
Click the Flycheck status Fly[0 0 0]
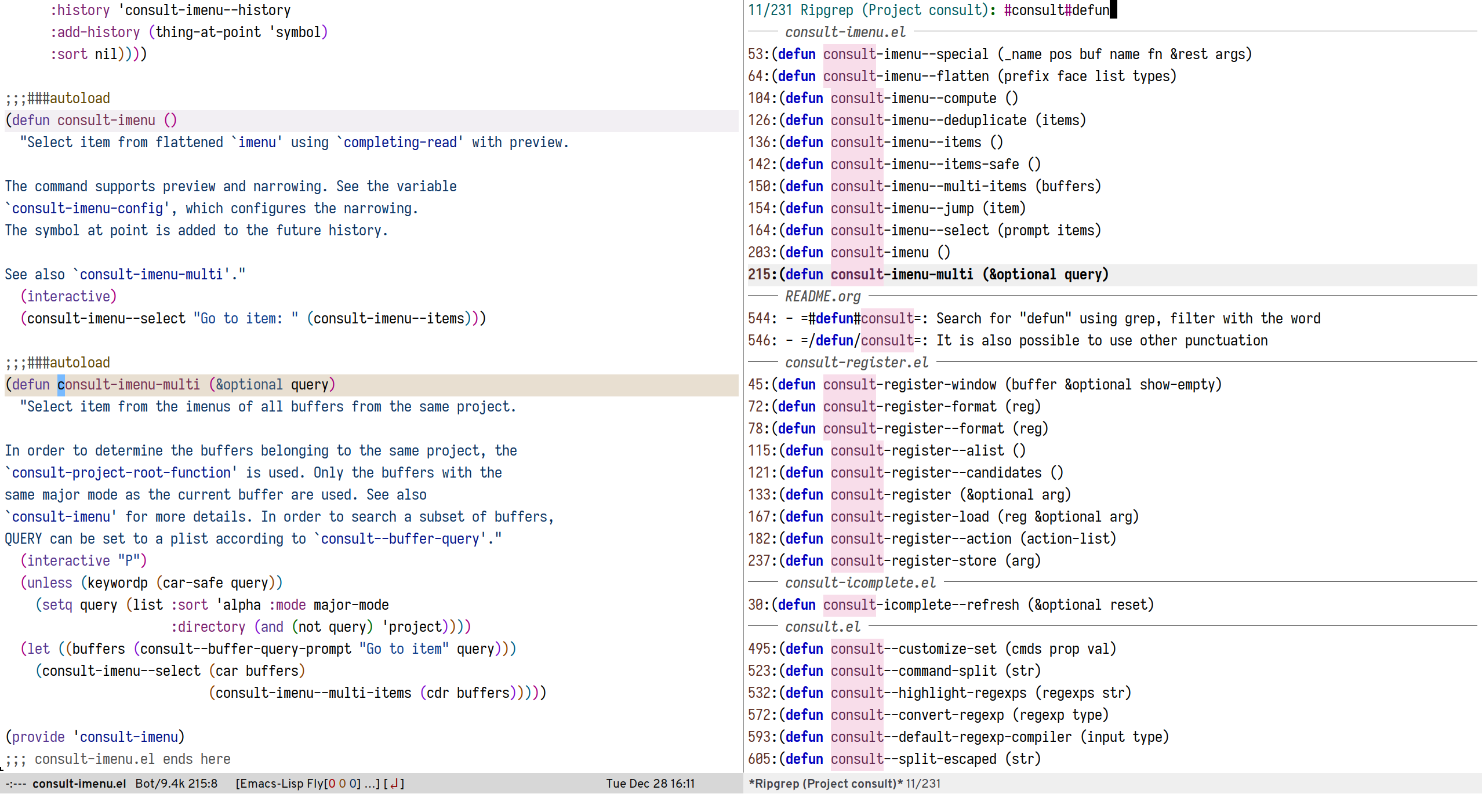tap(334, 784)
